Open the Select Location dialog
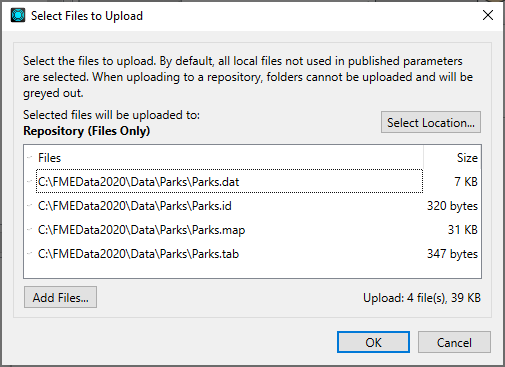Viewport: 505px width, 367px height. pyautogui.click(x=431, y=122)
